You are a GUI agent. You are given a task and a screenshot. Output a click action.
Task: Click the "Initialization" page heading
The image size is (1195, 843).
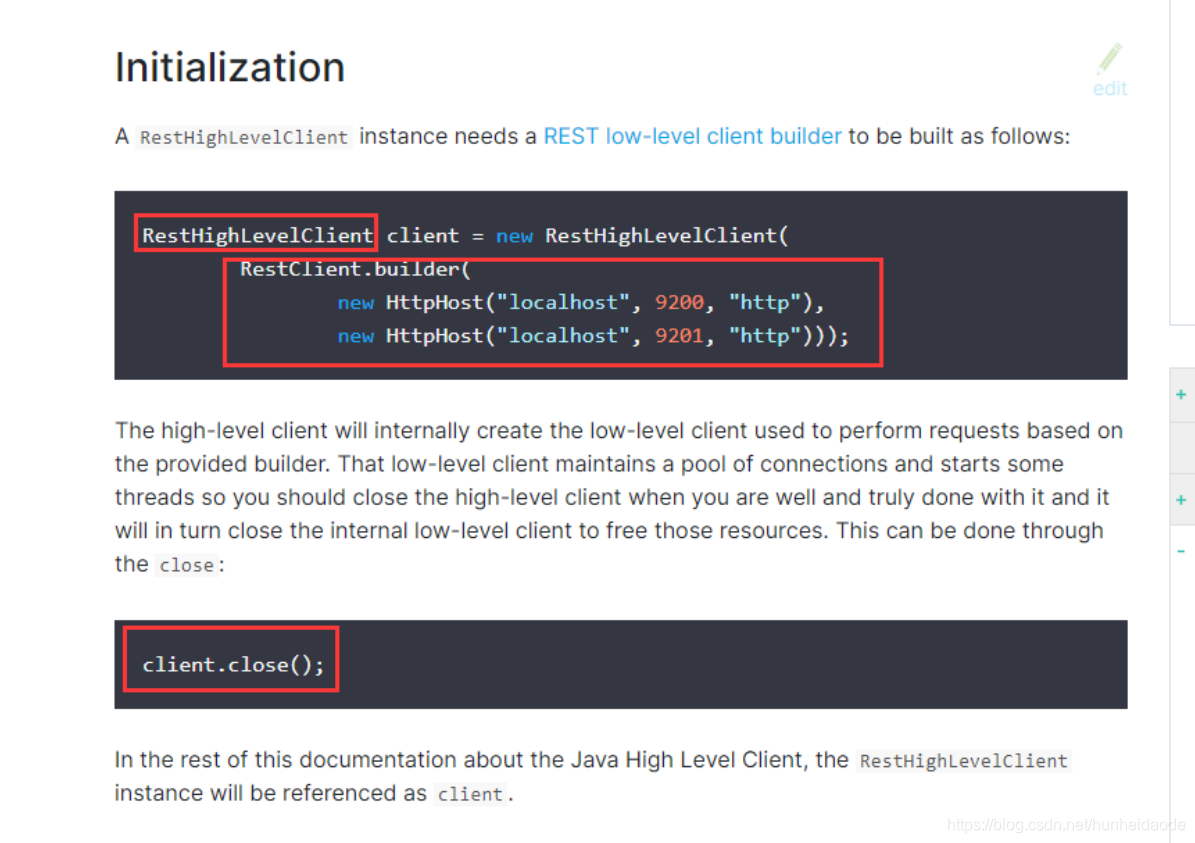229,66
